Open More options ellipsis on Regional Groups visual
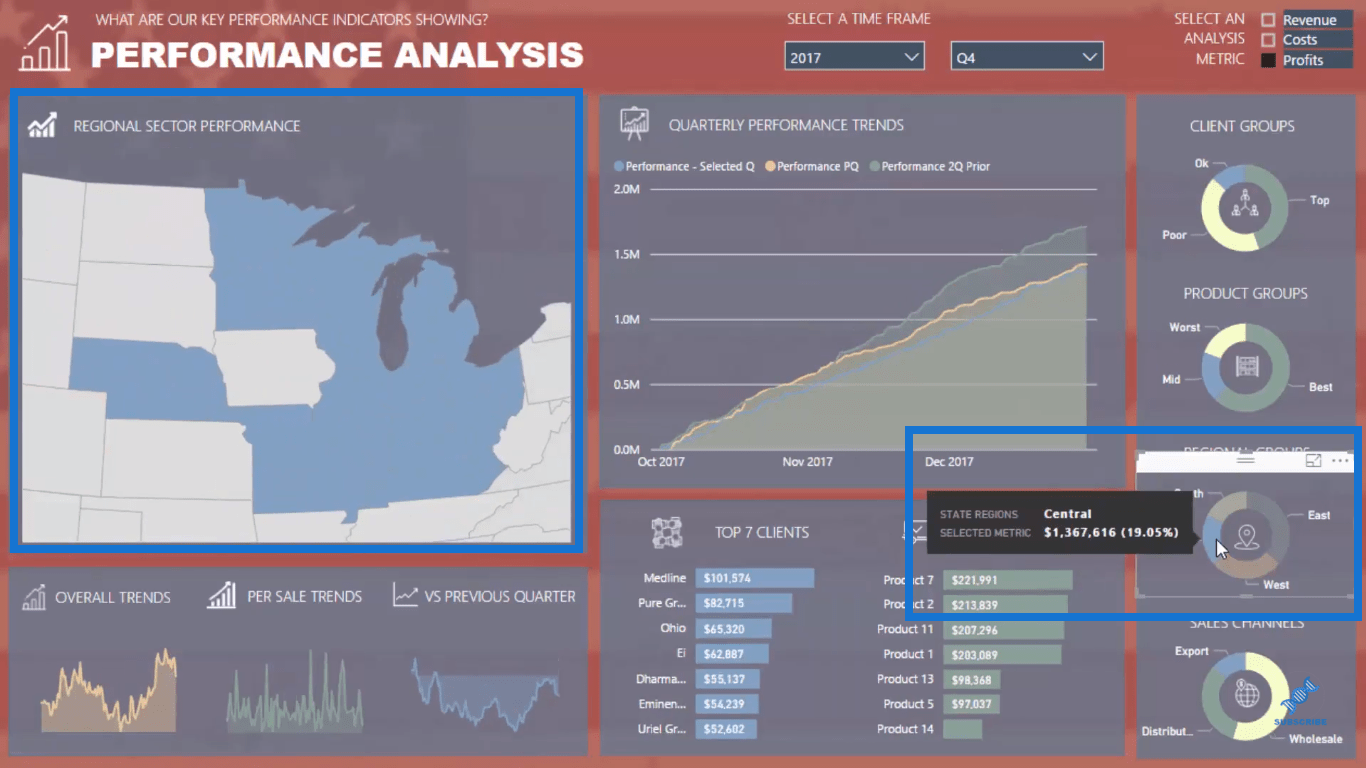Image resolution: width=1366 pixels, height=768 pixels. (x=1340, y=460)
